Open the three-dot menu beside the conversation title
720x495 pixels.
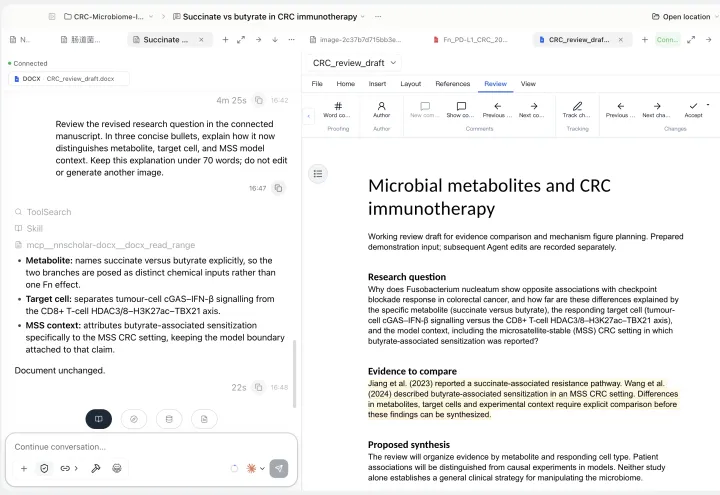[378, 17]
